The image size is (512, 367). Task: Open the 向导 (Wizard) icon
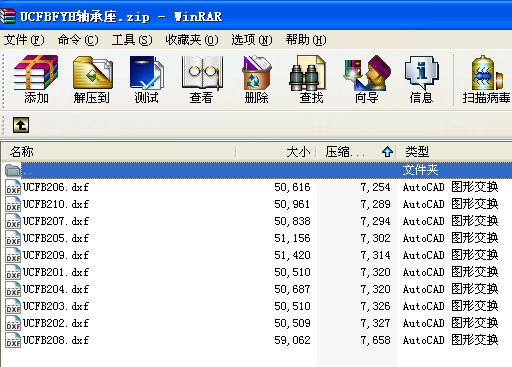click(367, 79)
